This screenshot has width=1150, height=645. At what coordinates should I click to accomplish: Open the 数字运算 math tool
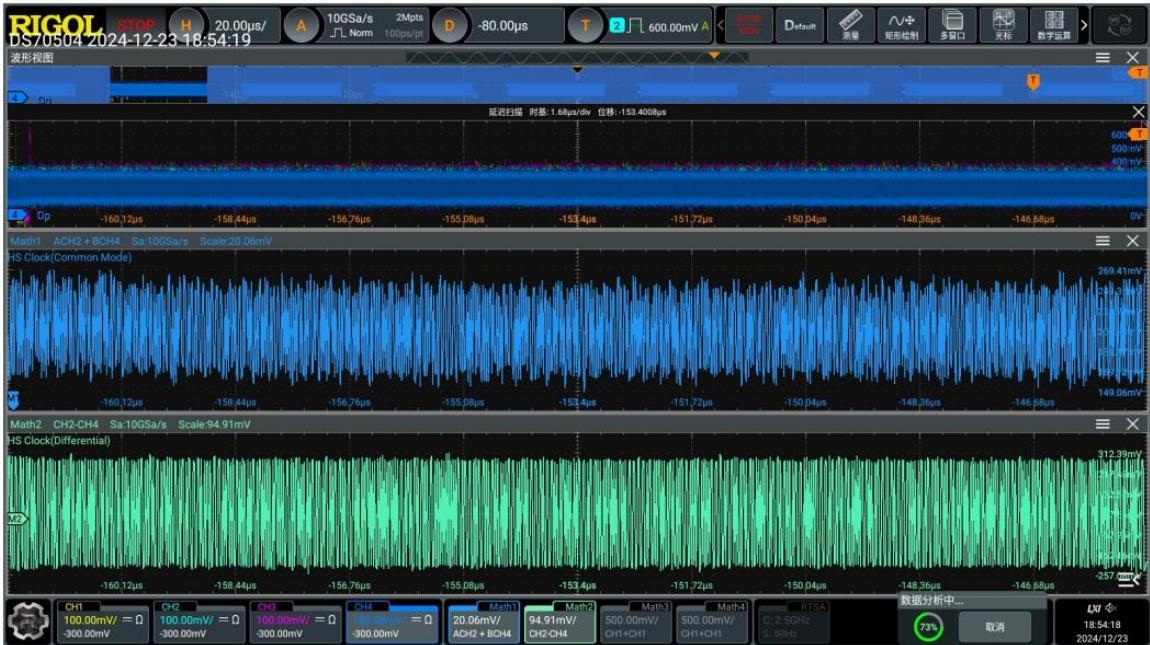tap(1054, 25)
